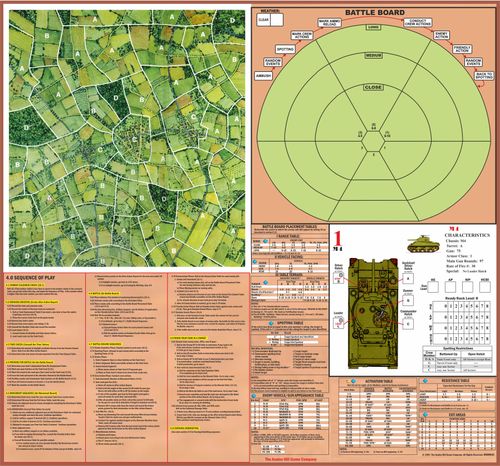Click the SPOTTING TABLE heading
Viewport: 500px width, 466px height.
(290, 323)
